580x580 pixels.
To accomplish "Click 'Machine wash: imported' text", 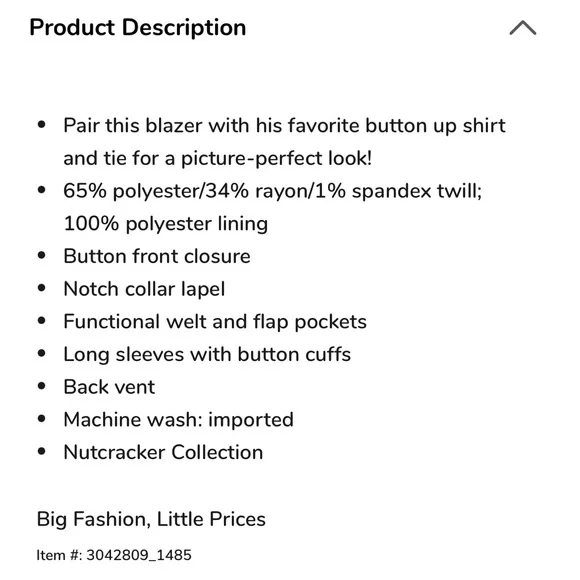I will 178,420.
